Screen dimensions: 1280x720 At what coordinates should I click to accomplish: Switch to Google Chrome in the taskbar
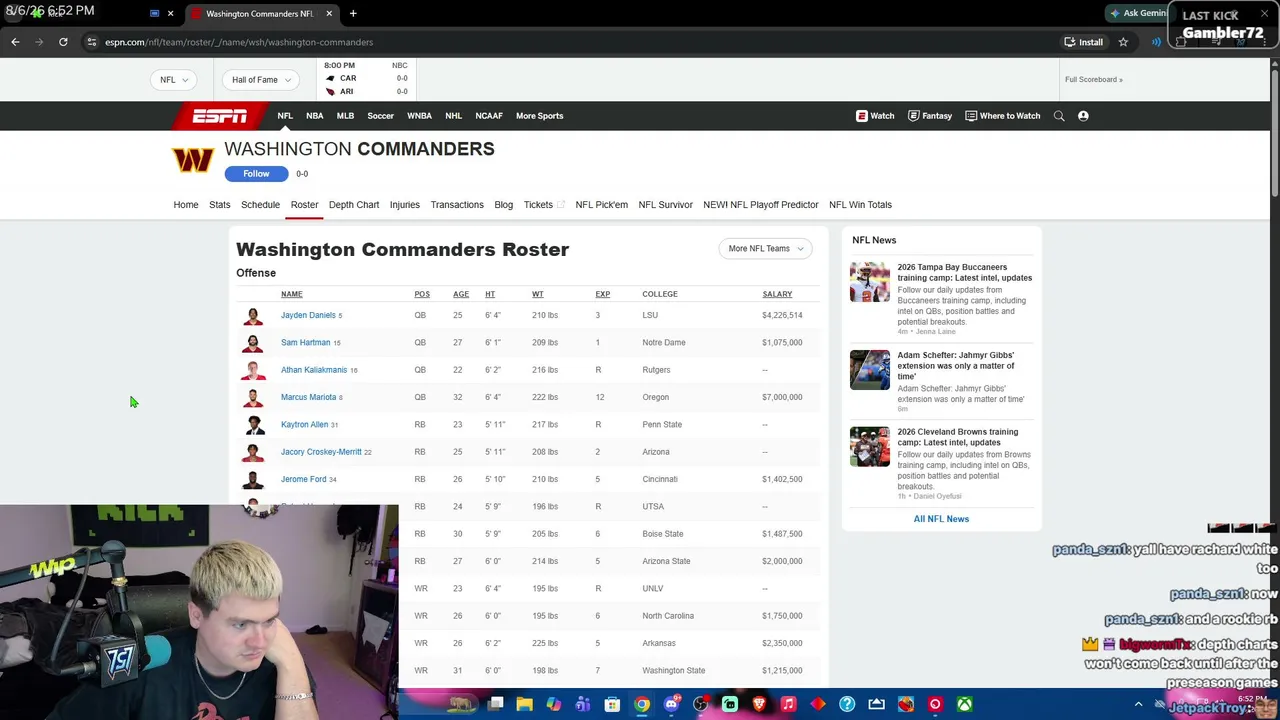642,705
